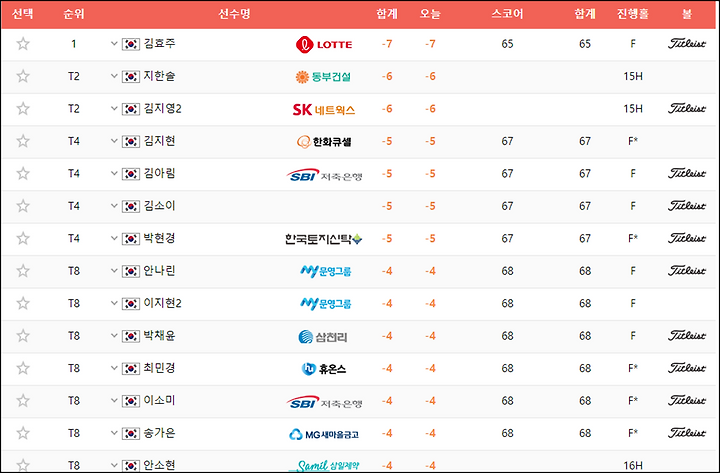Expand details chevron for 김아림
This screenshot has width=720, height=473.
click(x=114, y=173)
